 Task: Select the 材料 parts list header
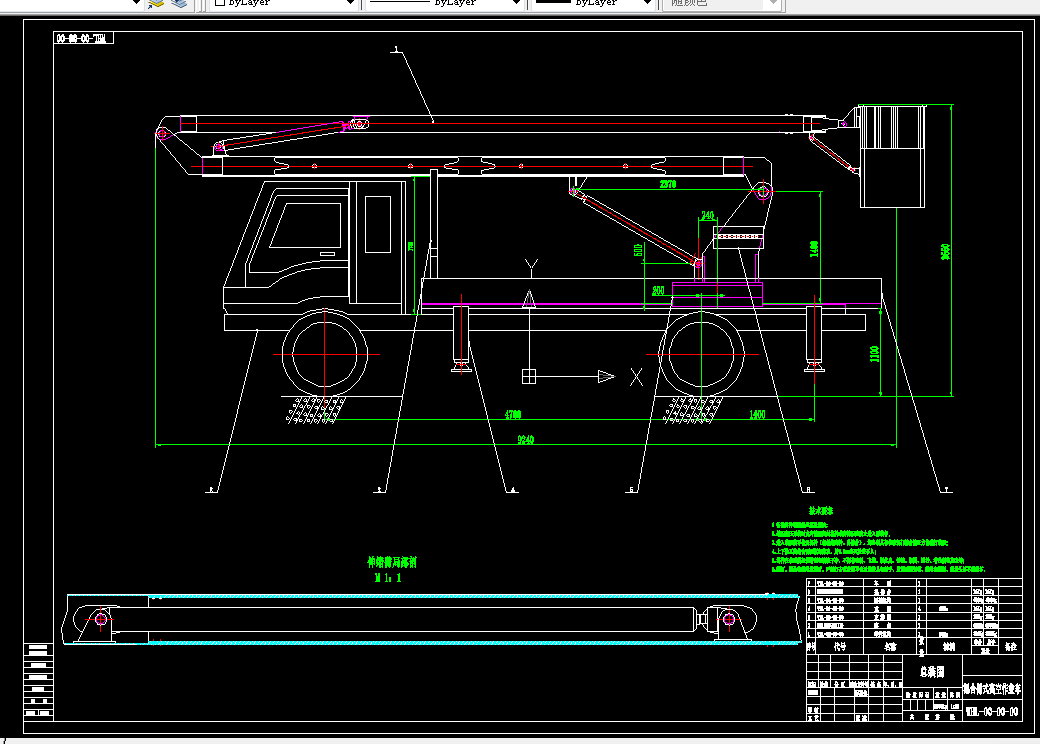(x=948, y=646)
